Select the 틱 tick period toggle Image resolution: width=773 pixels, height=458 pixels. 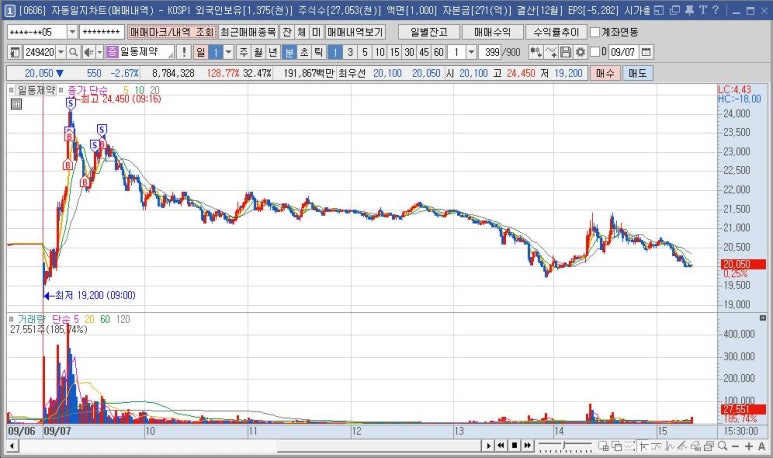[x=319, y=52]
